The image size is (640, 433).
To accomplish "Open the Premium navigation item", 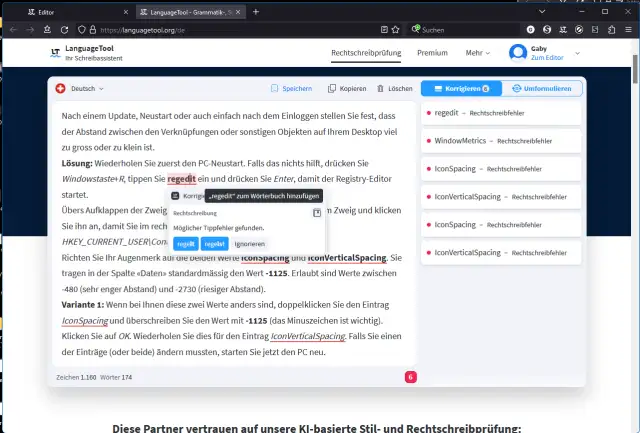I will [432, 53].
